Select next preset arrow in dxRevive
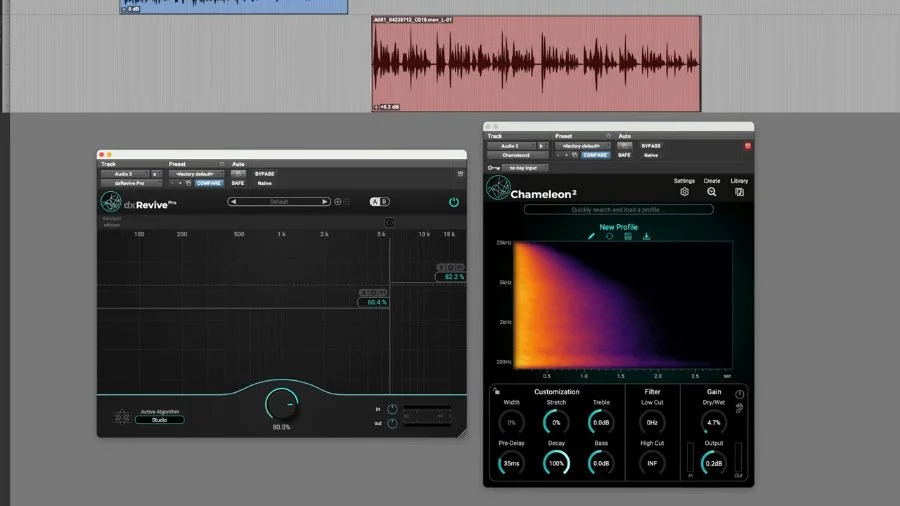Viewport: 900px width, 506px height. pyautogui.click(x=325, y=202)
